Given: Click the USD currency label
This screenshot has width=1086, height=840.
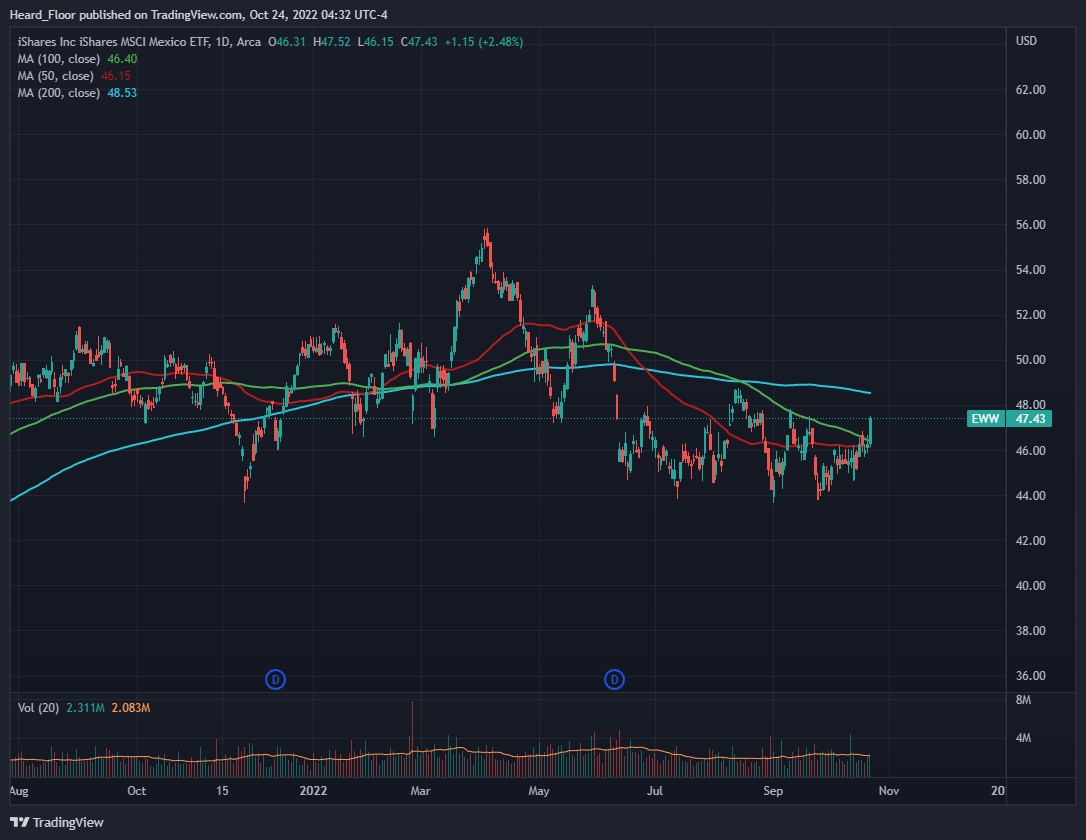Looking at the screenshot, I should tap(1026, 41).
